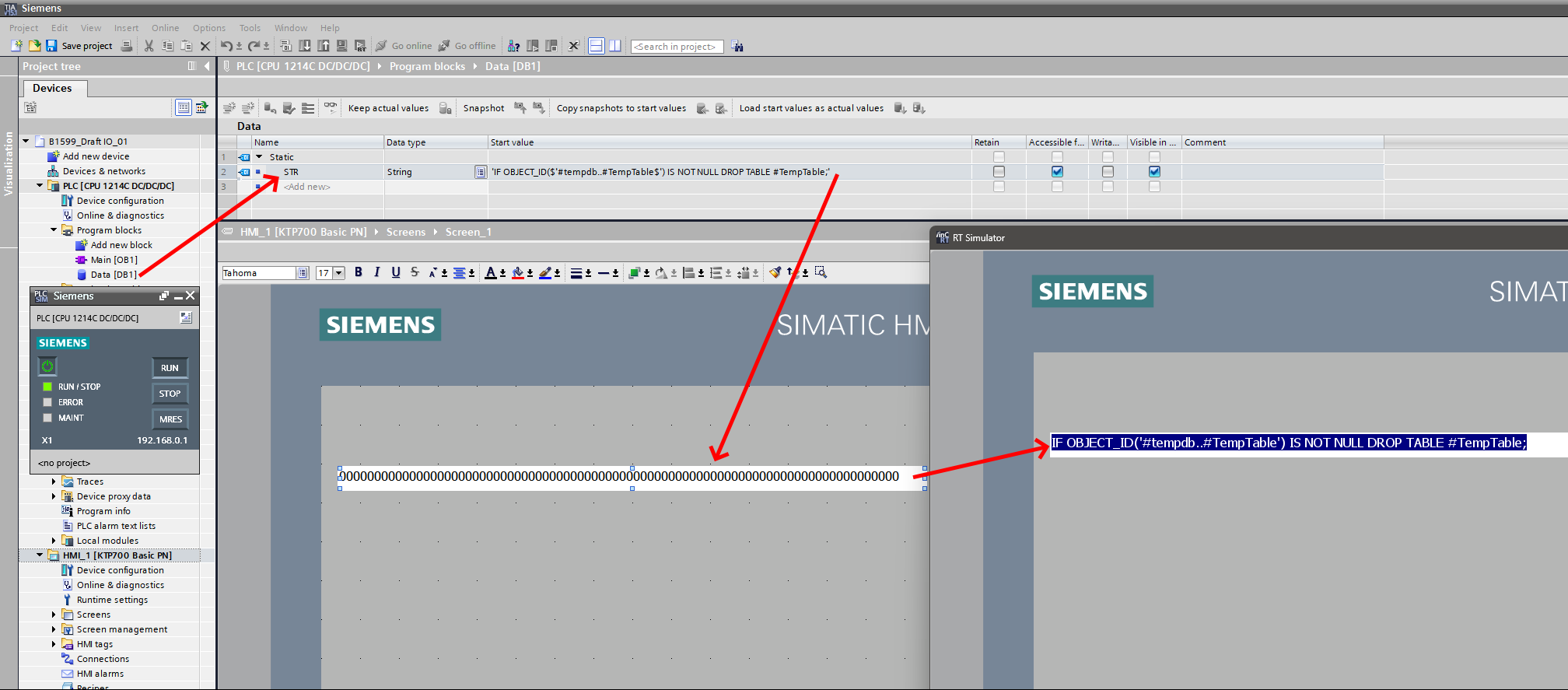This screenshot has height=690, width=1568.
Task: Click the Accessible devices icon
Action: tap(513, 46)
